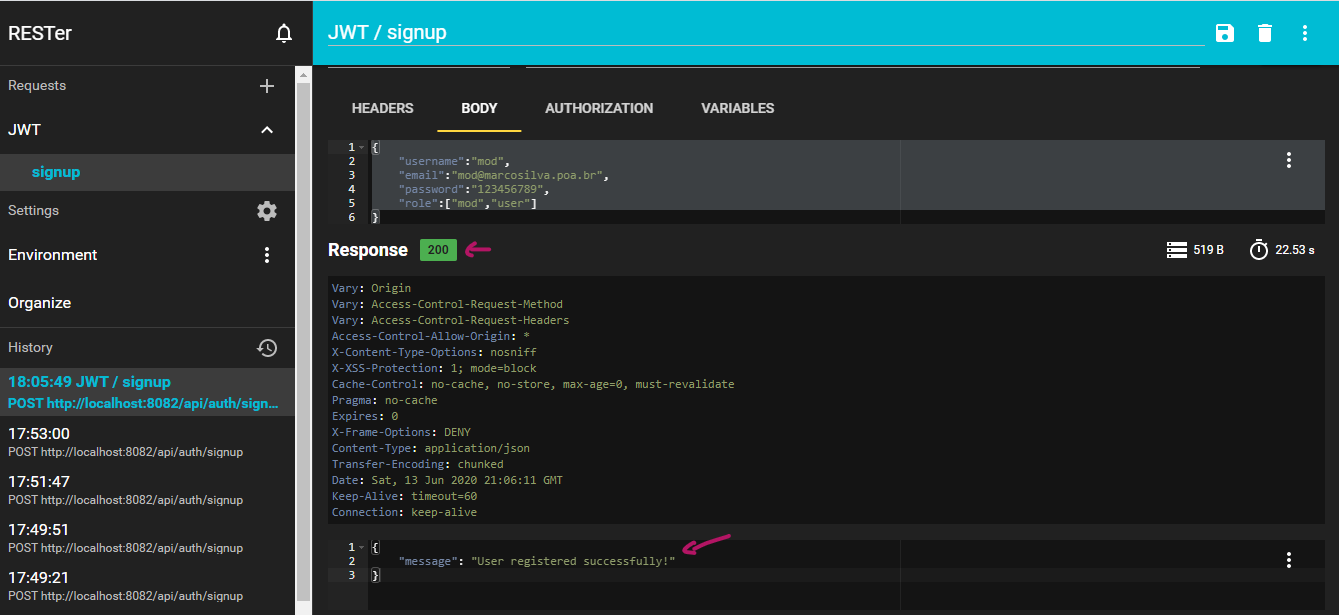Click the response size icon beside 519 B
The height and width of the screenshot is (615, 1339).
(x=1176, y=249)
